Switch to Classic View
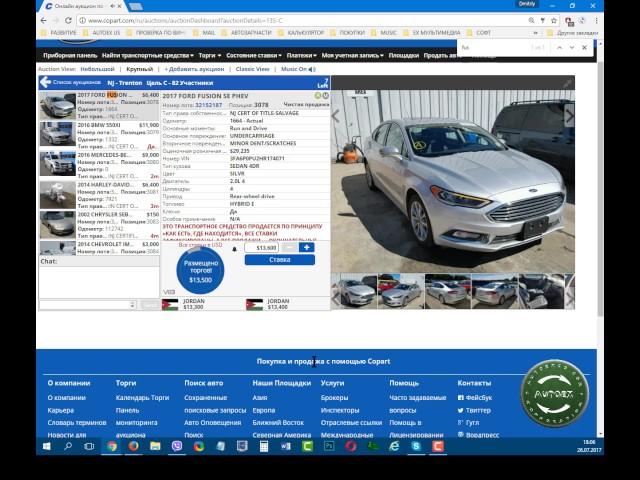 tap(252, 69)
